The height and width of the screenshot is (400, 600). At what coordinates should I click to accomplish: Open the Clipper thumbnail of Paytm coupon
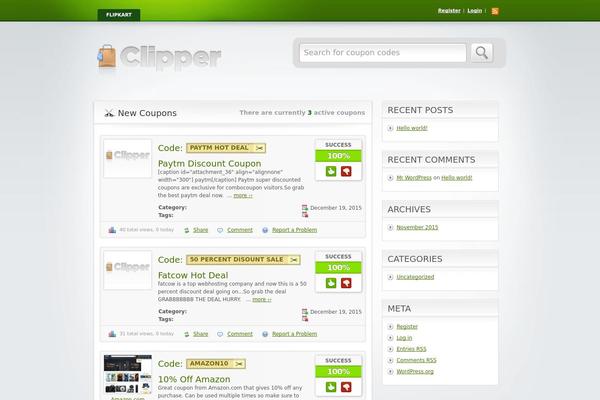click(x=127, y=158)
